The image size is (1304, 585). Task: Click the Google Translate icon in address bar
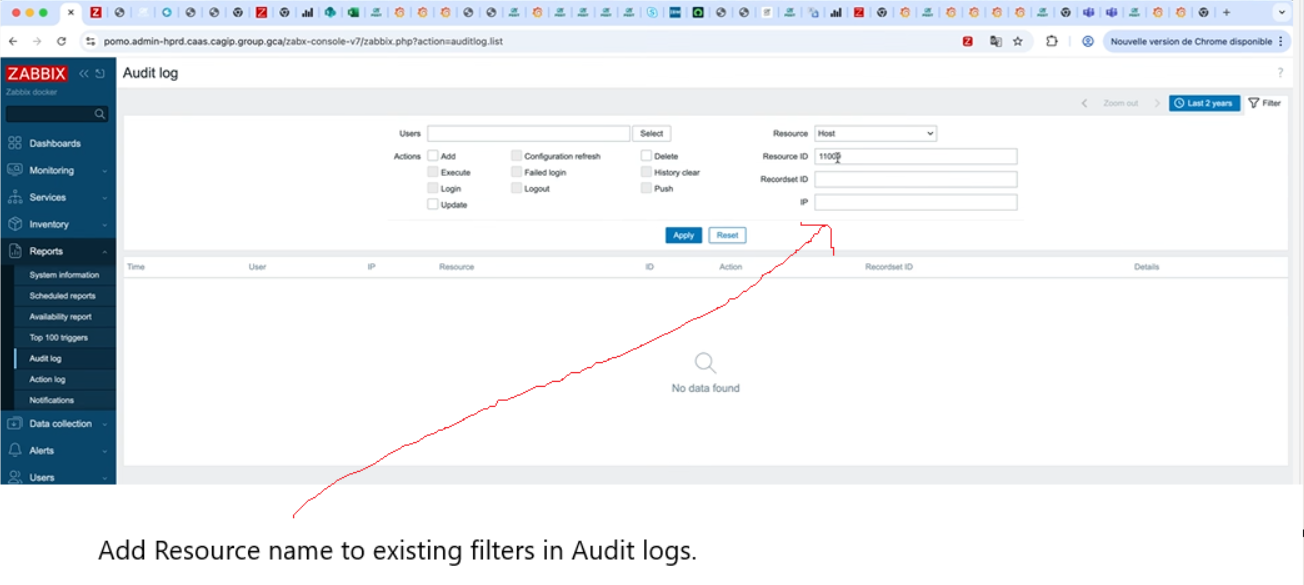[x=995, y=42]
